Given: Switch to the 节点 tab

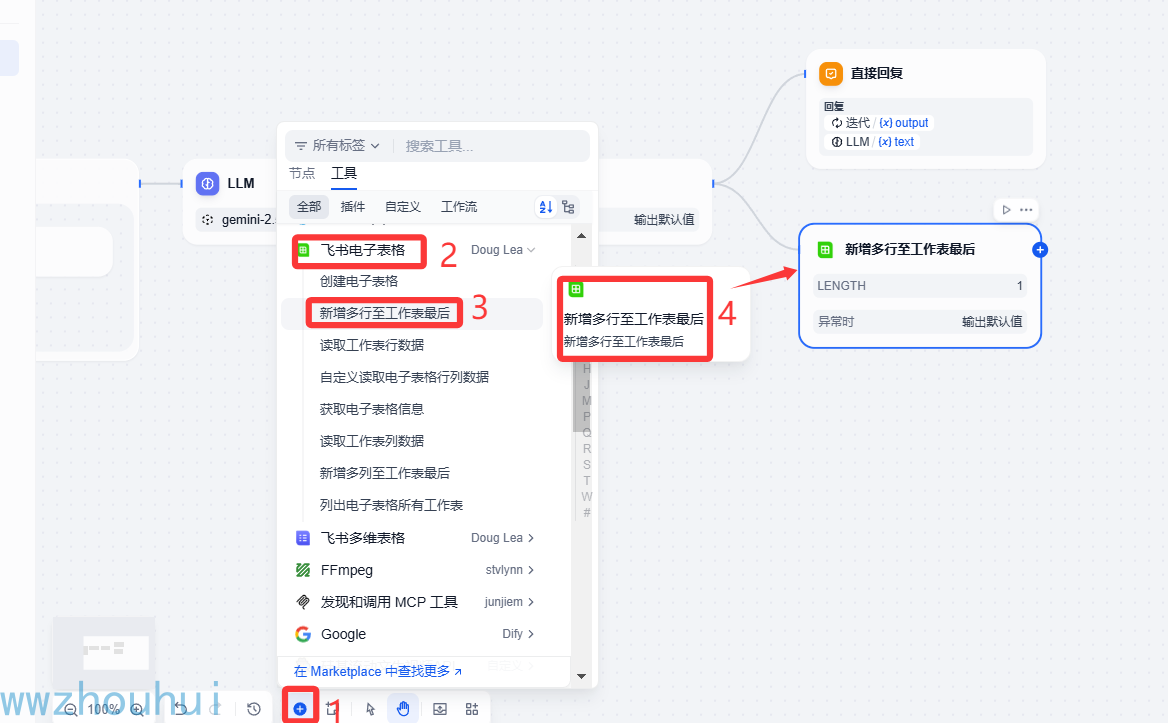Looking at the screenshot, I should coord(302,173).
